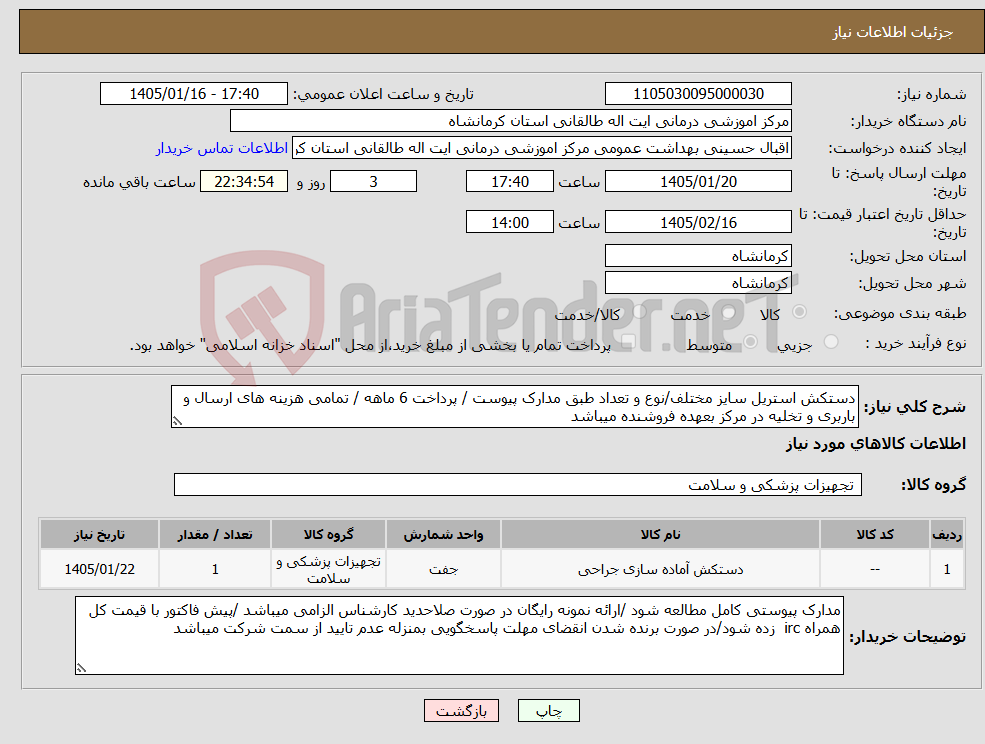This screenshot has height=744, width=985.
Task: Click the resize handle of description text area
Action: click(177, 422)
